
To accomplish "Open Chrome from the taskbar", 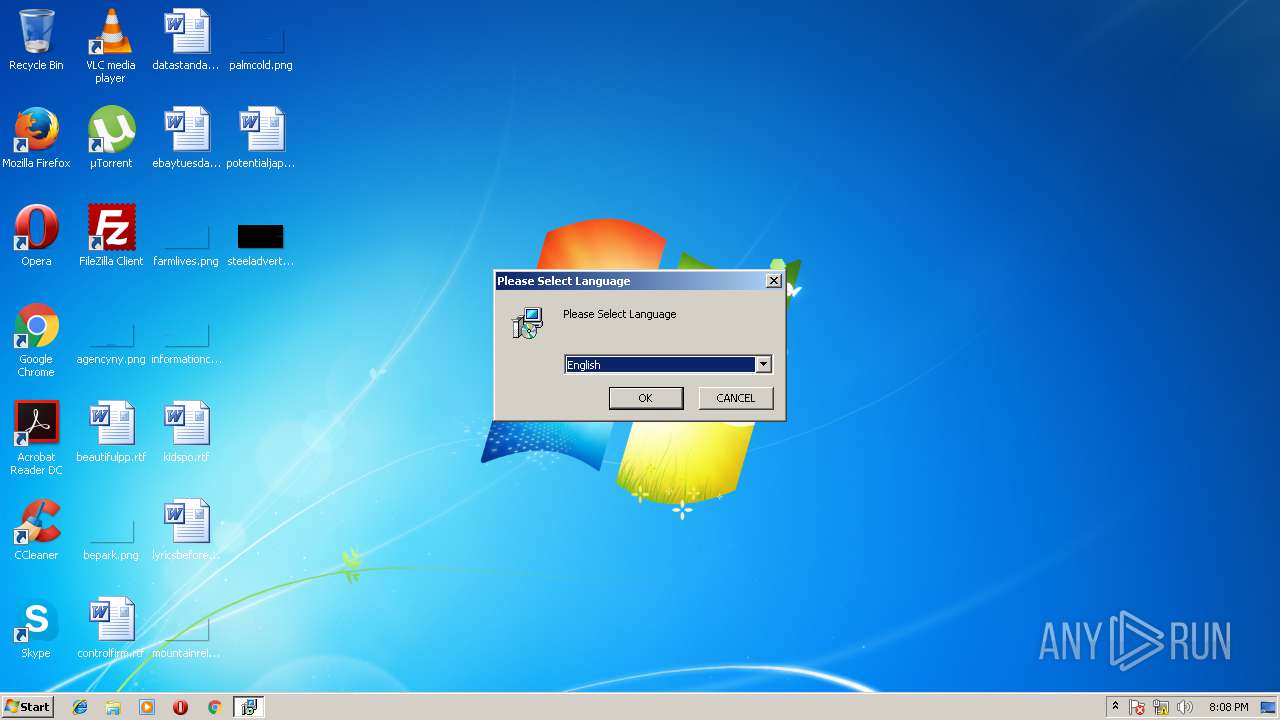I will tap(214, 707).
